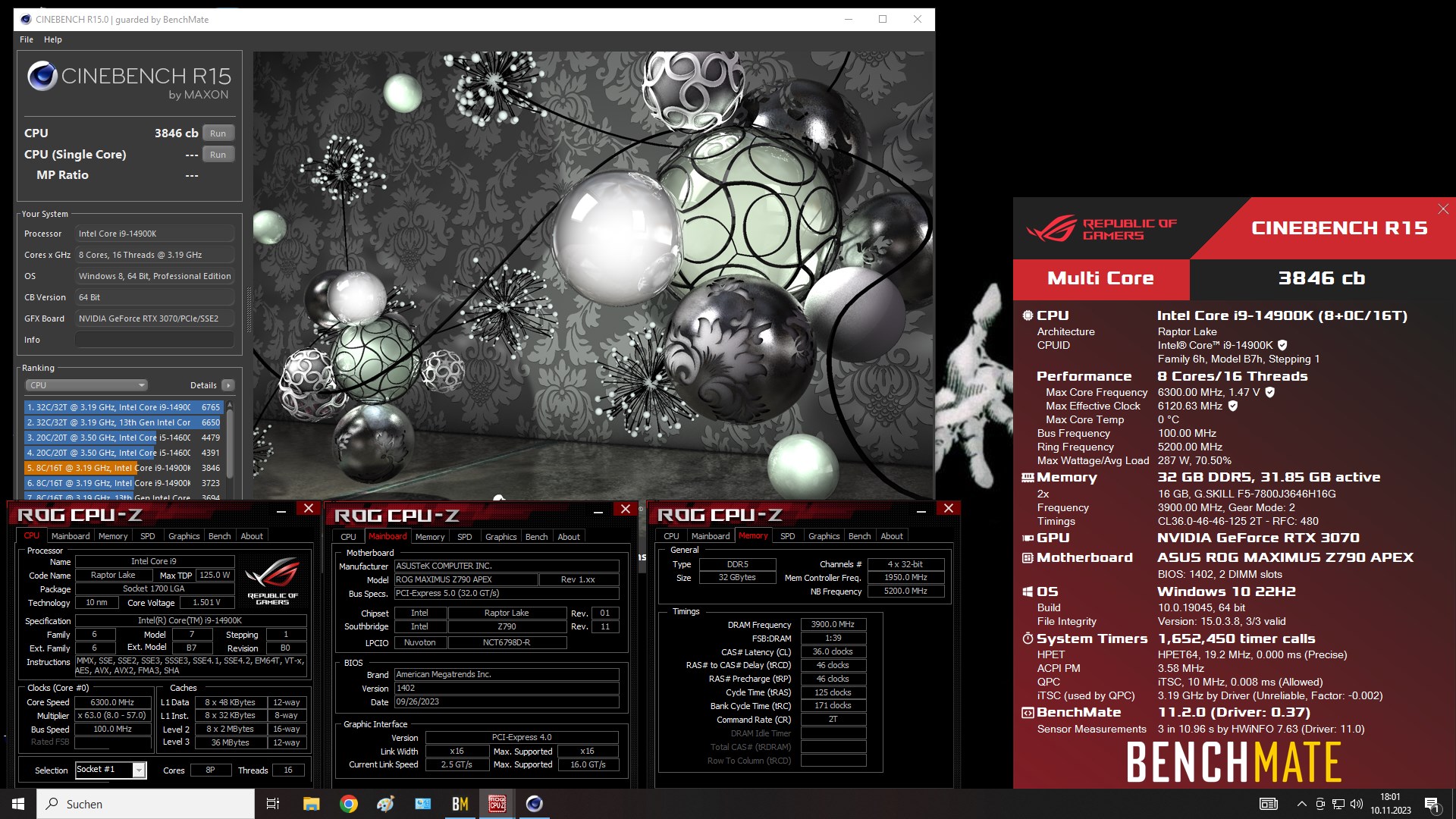The height and width of the screenshot is (819, 1456).
Task: Close the left ROG CPU-Z window
Action: [x=308, y=509]
